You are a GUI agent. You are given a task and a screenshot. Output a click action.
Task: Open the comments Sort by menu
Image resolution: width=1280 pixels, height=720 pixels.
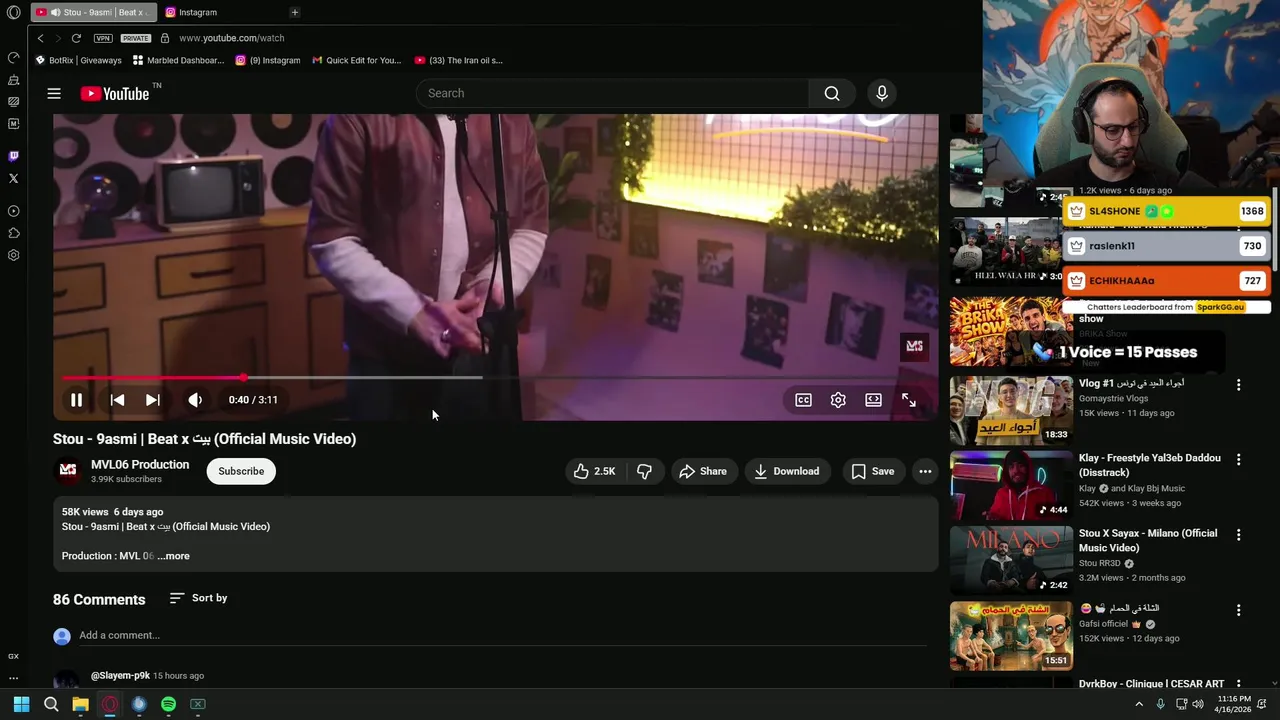pos(198,598)
